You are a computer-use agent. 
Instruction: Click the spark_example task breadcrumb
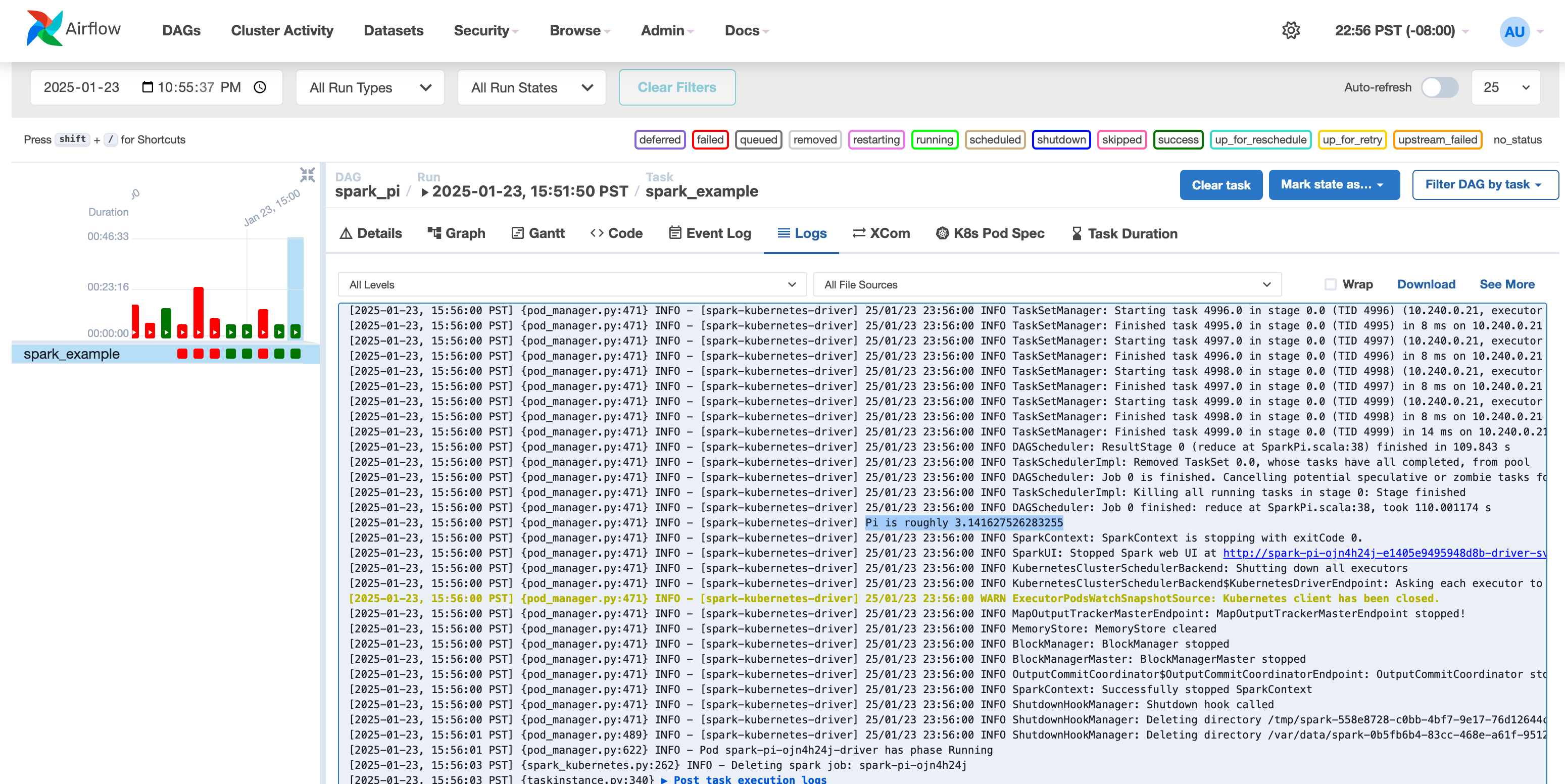[x=702, y=191]
